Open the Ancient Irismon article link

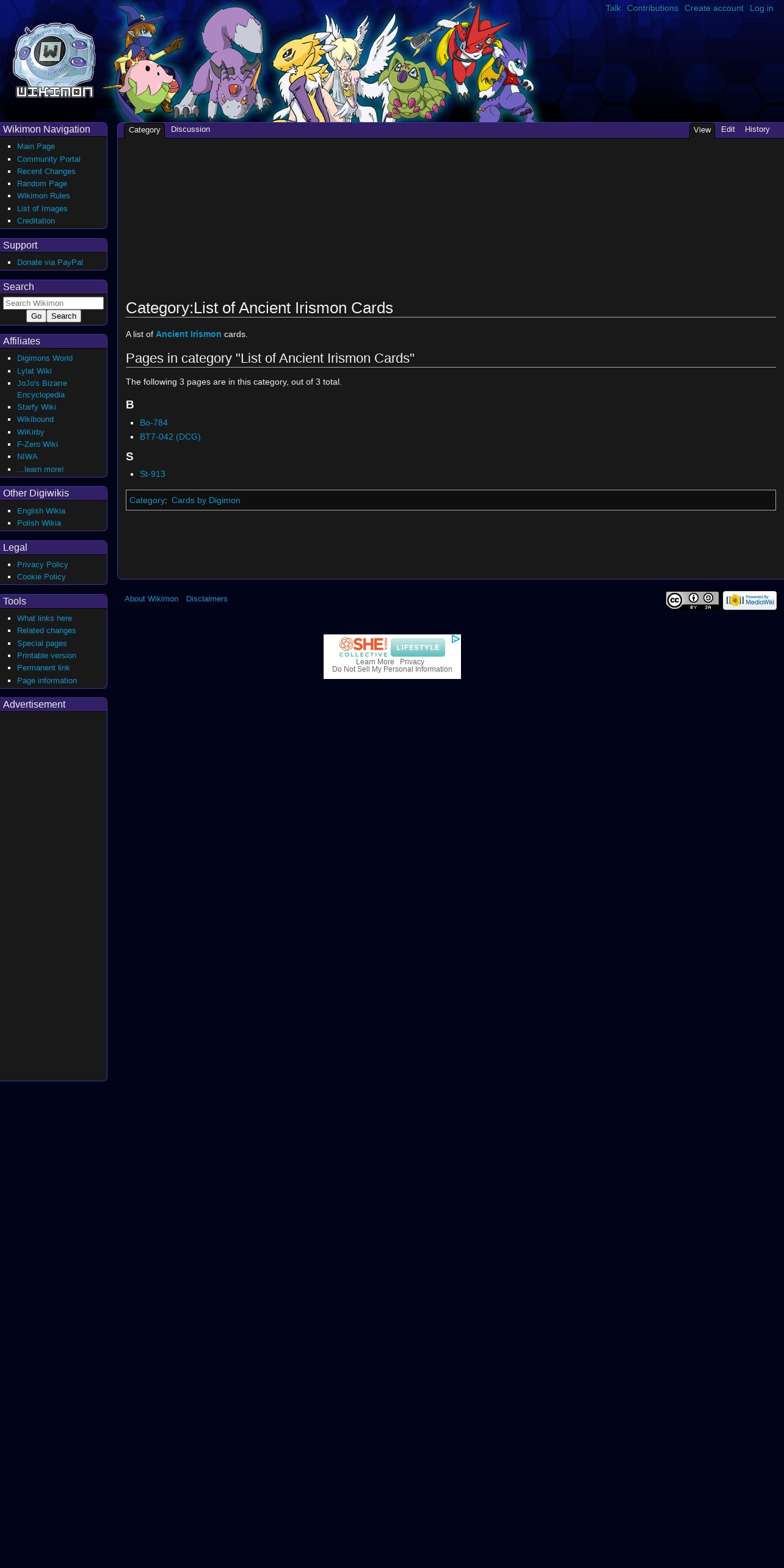click(x=189, y=335)
